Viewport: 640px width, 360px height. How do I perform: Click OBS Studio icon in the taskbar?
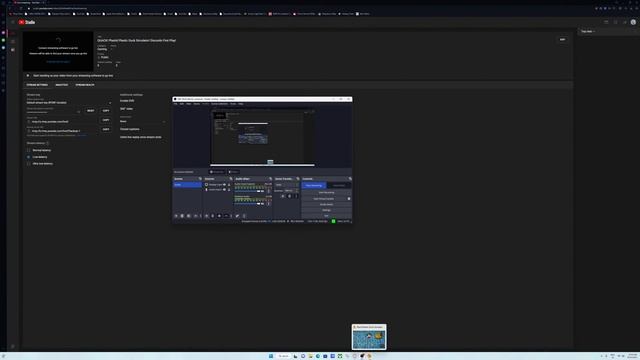click(x=362, y=356)
